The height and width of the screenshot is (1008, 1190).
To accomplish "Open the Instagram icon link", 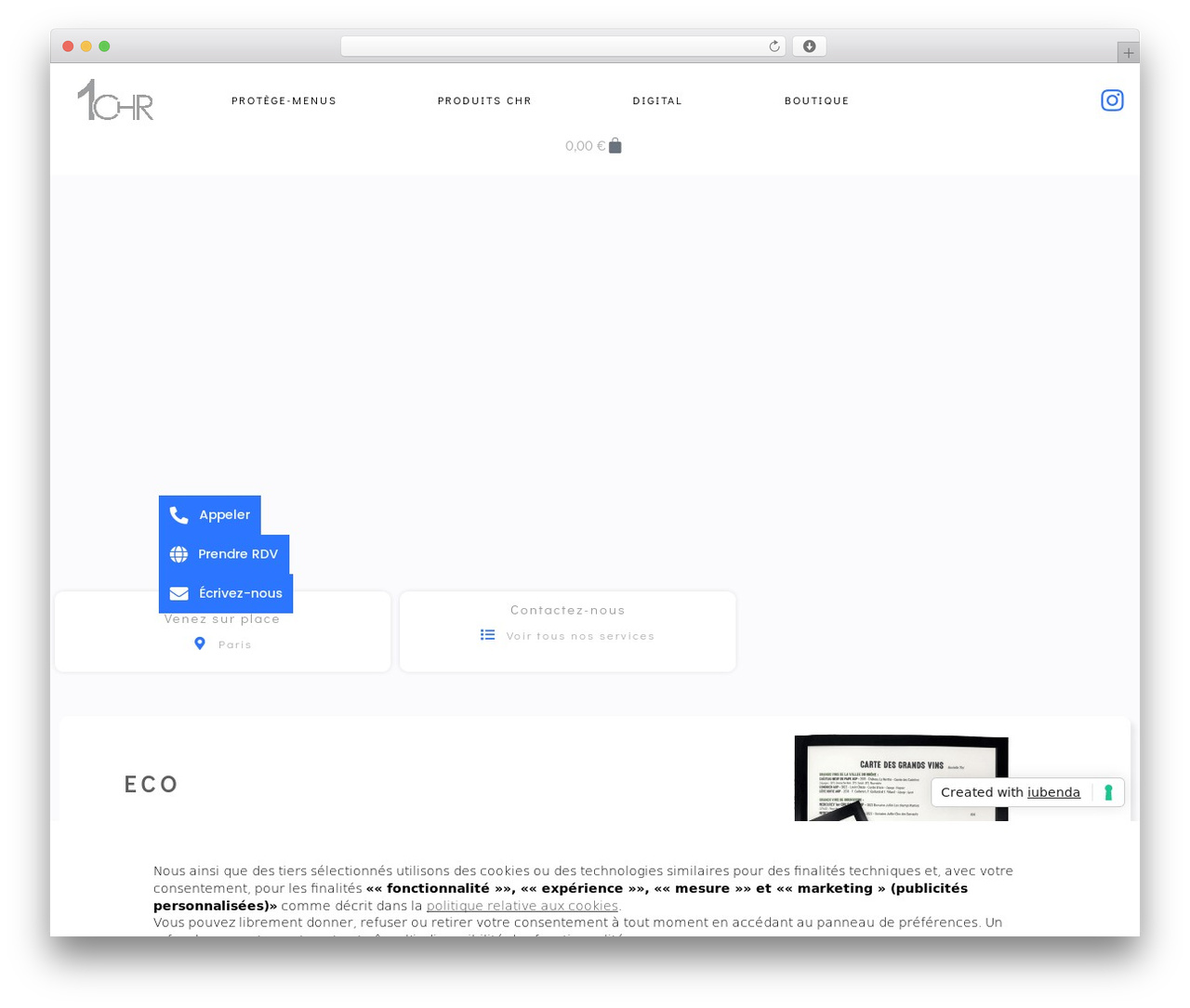I will [1112, 100].
